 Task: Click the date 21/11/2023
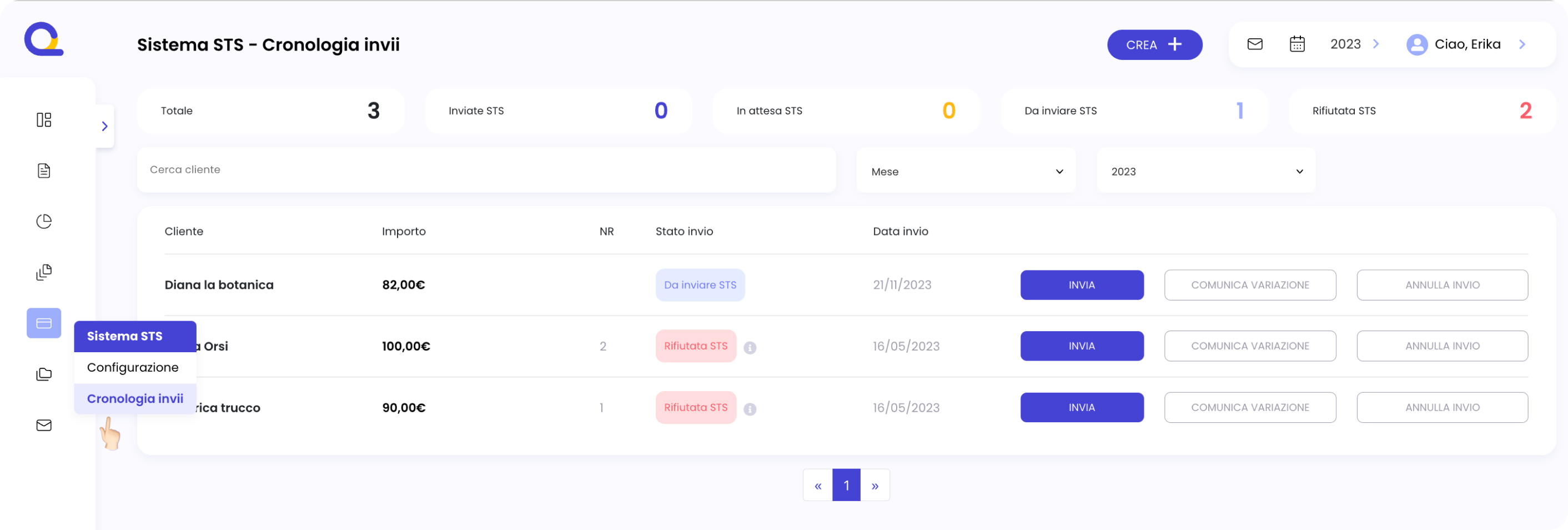[902, 284]
